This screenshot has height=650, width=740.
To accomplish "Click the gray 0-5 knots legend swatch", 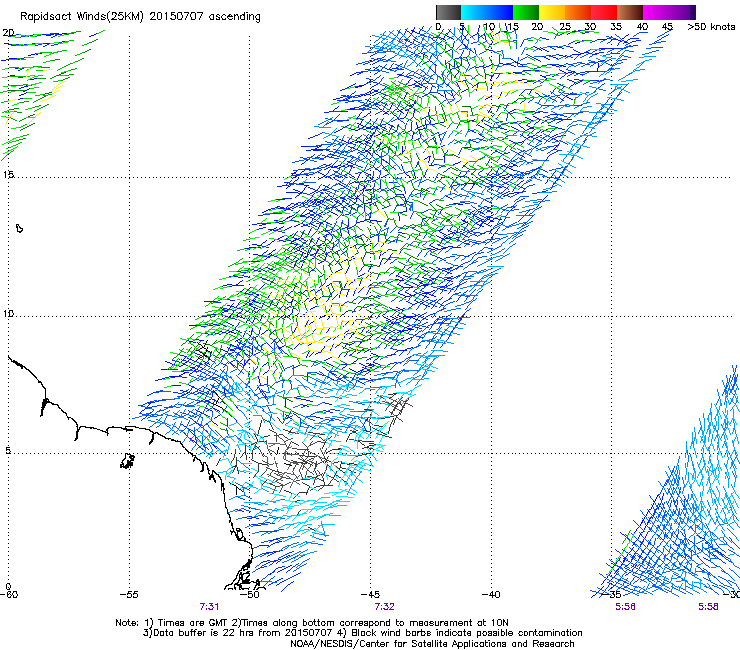I will click(x=448, y=12).
